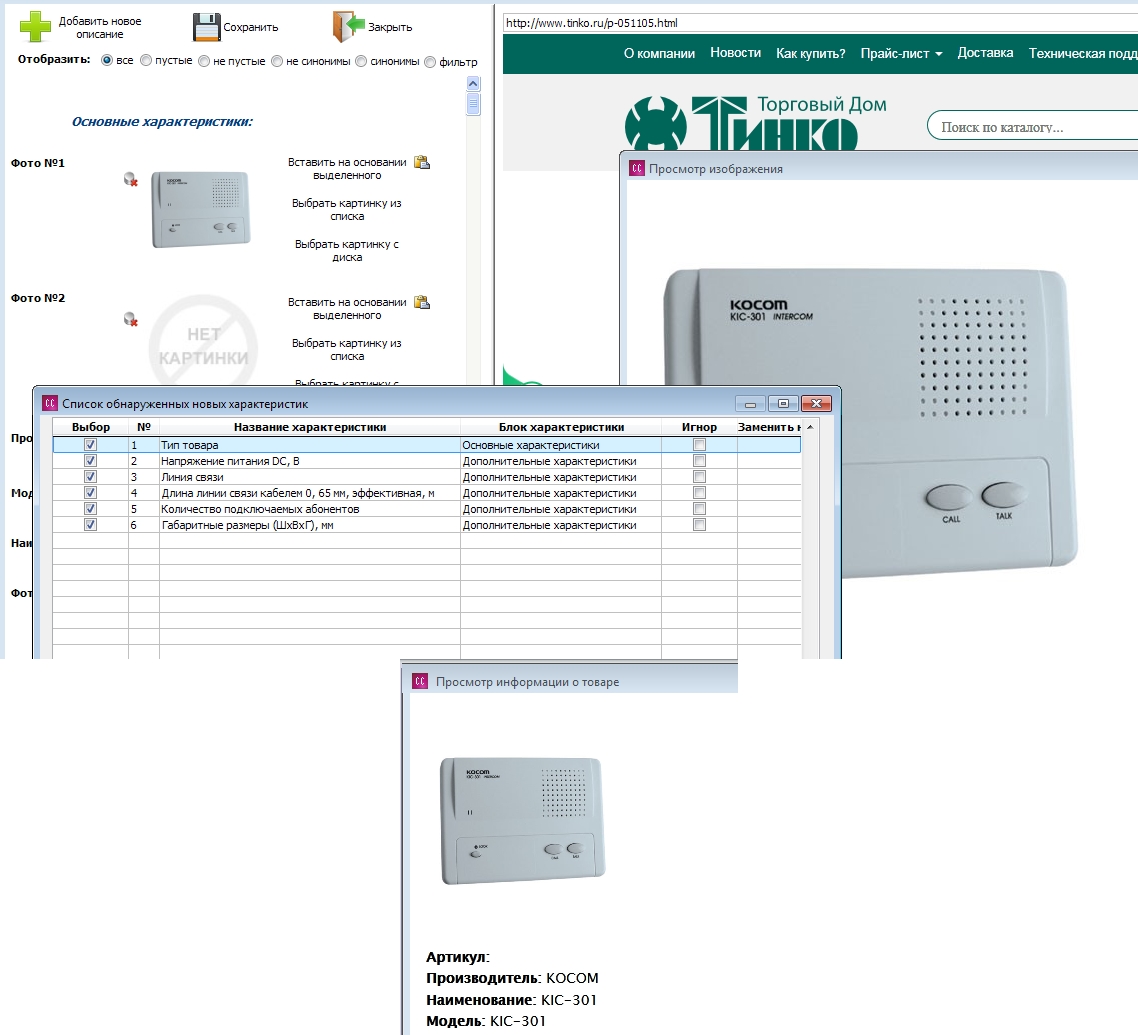Check Игнор checkbox for Количество подключаемых абонентов

(x=699, y=509)
